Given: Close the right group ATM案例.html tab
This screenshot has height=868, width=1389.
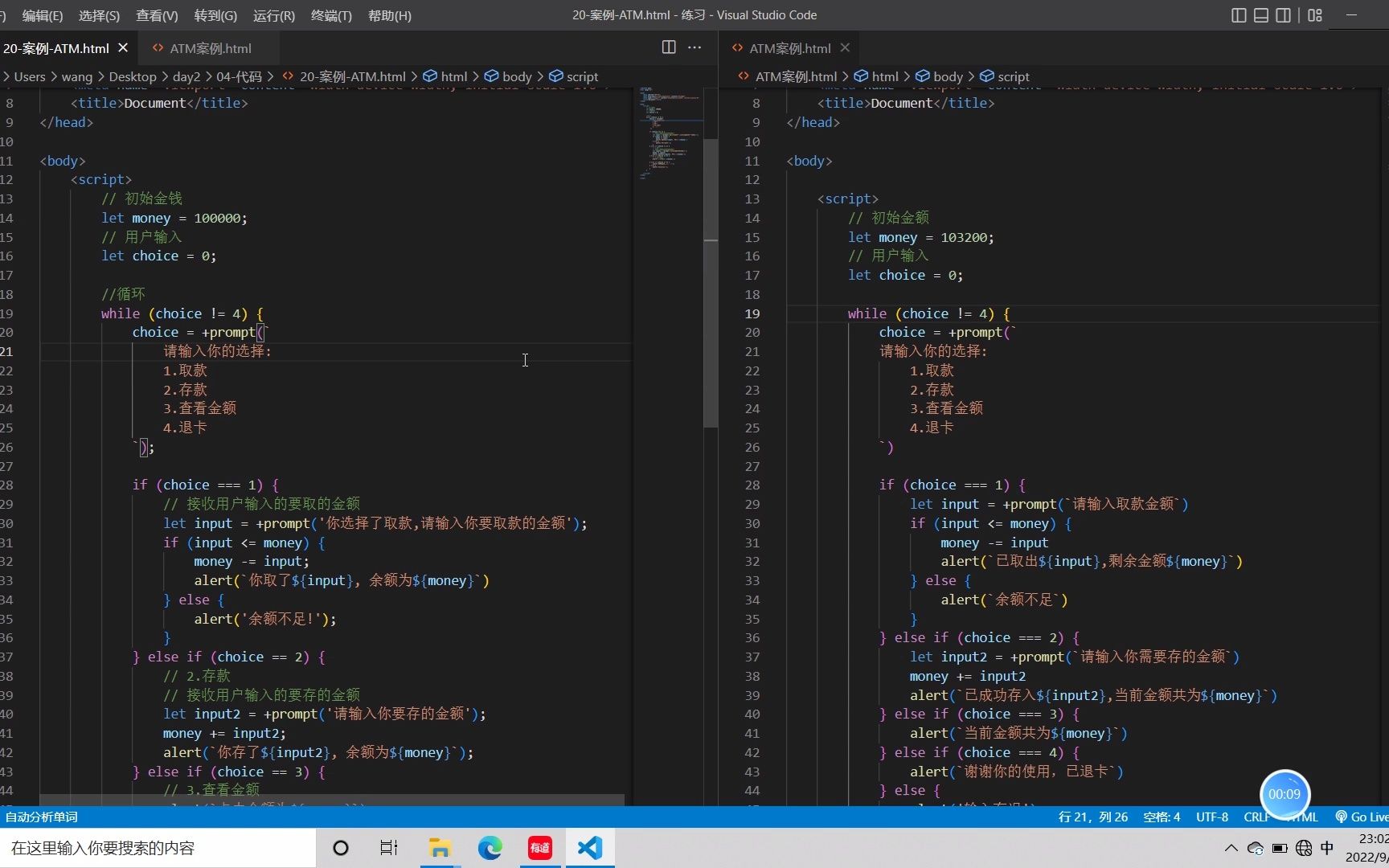Looking at the screenshot, I should [x=845, y=48].
